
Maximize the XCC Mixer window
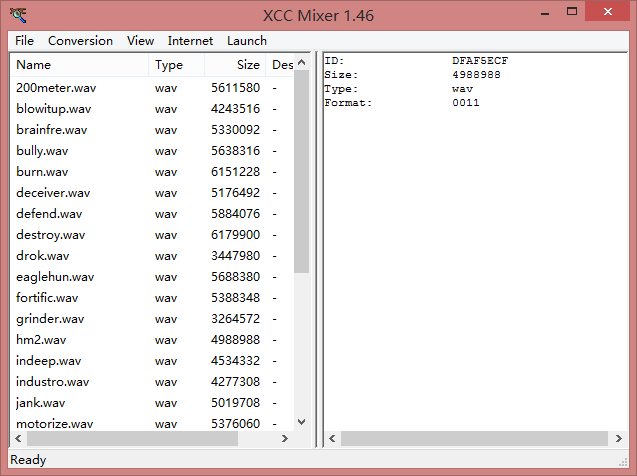click(x=572, y=12)
